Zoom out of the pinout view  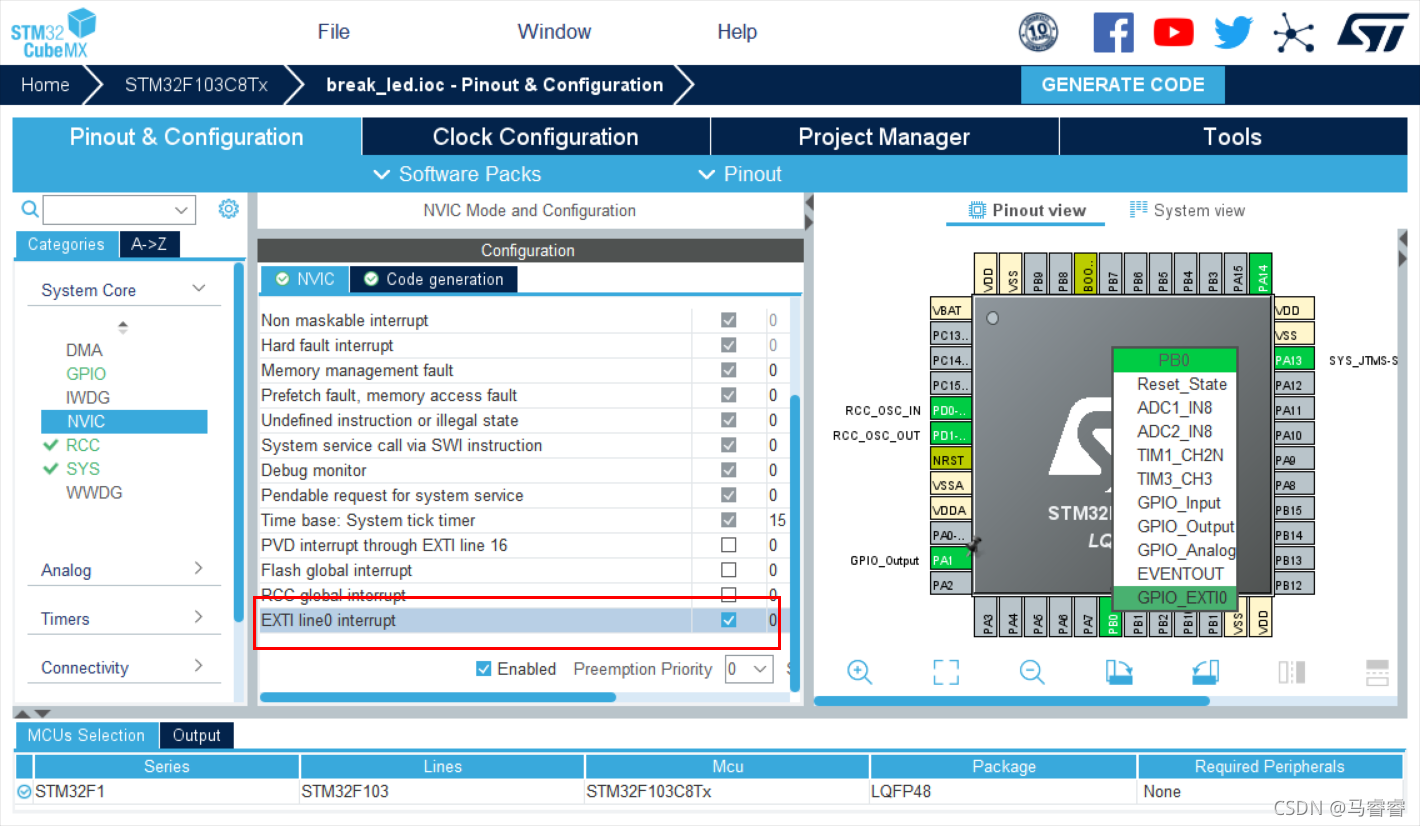click(x=1032, y=671)
